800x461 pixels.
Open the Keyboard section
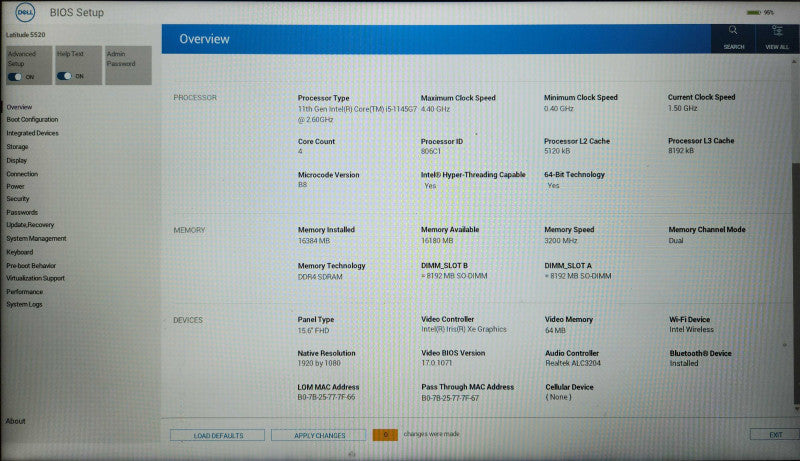tap(19, 252)
